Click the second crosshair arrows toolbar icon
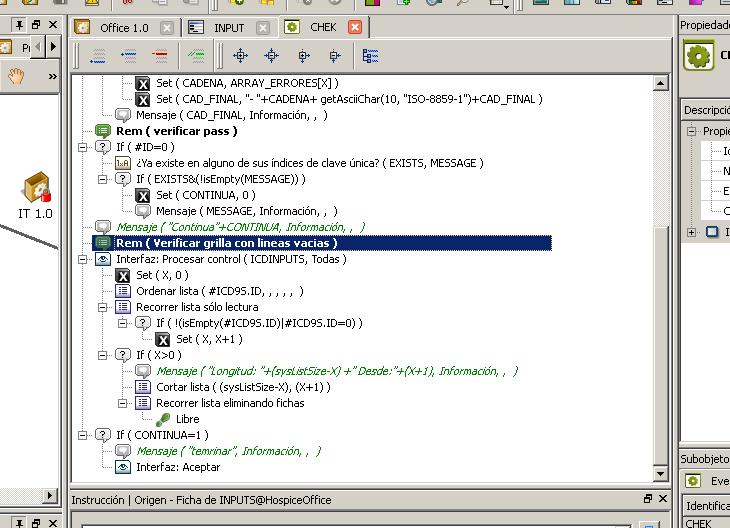 click(271, 56)
